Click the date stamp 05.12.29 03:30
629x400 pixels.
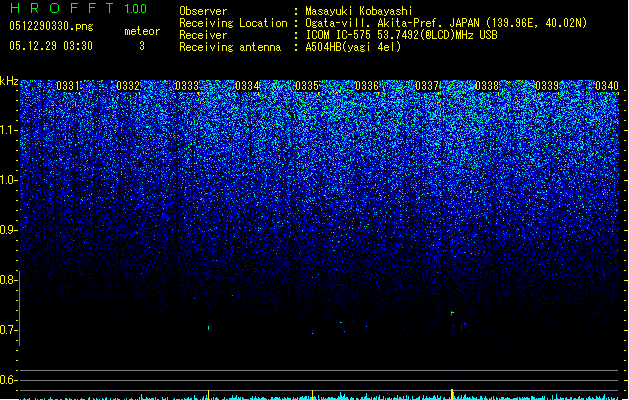click(51, 46)
